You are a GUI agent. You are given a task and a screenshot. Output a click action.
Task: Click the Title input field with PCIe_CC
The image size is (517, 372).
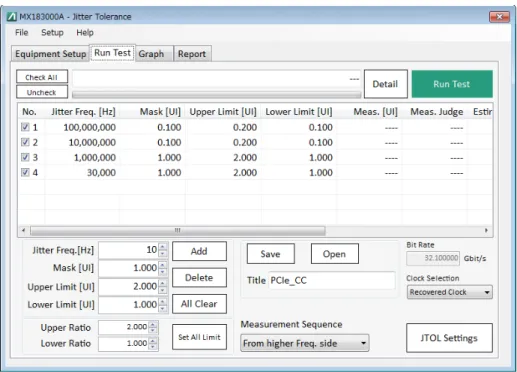[332, 280]
